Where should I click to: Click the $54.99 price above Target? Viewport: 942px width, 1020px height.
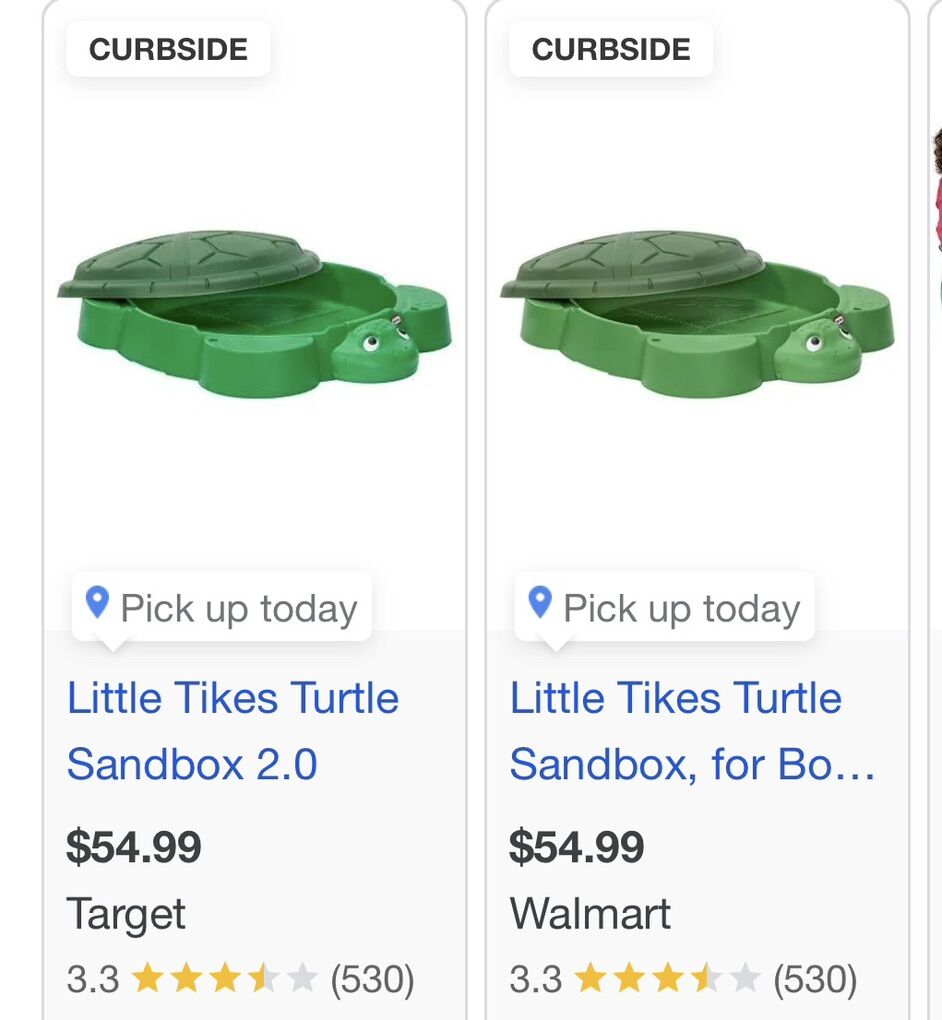(134, 848)
